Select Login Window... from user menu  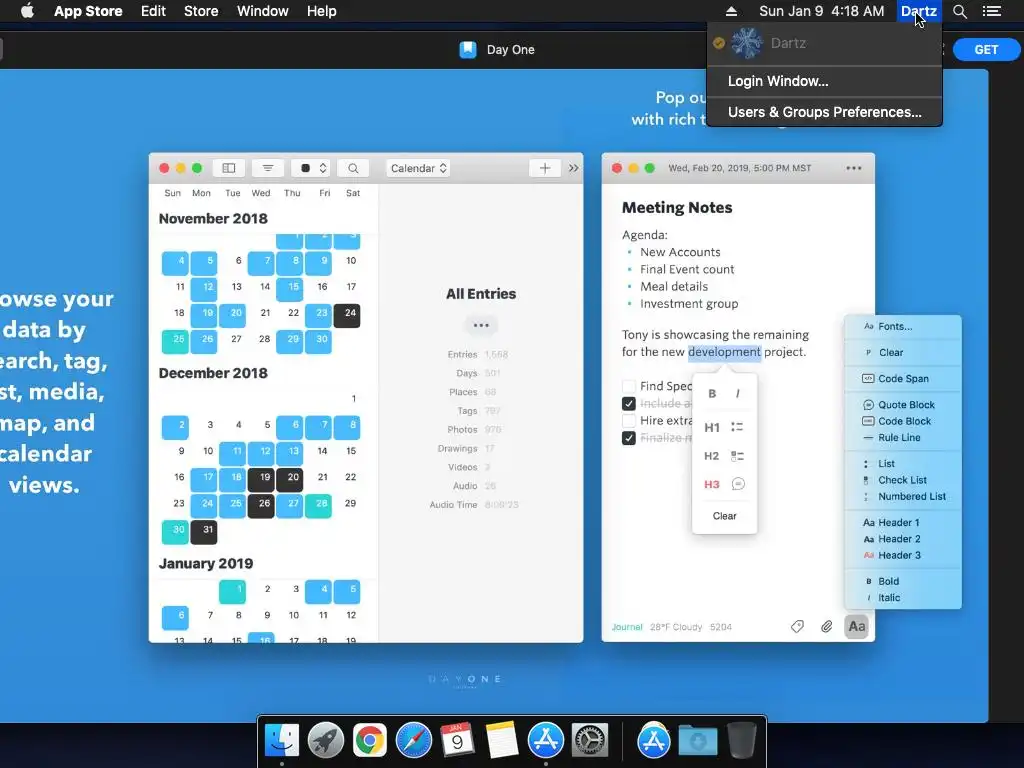[x=824, y=81]
